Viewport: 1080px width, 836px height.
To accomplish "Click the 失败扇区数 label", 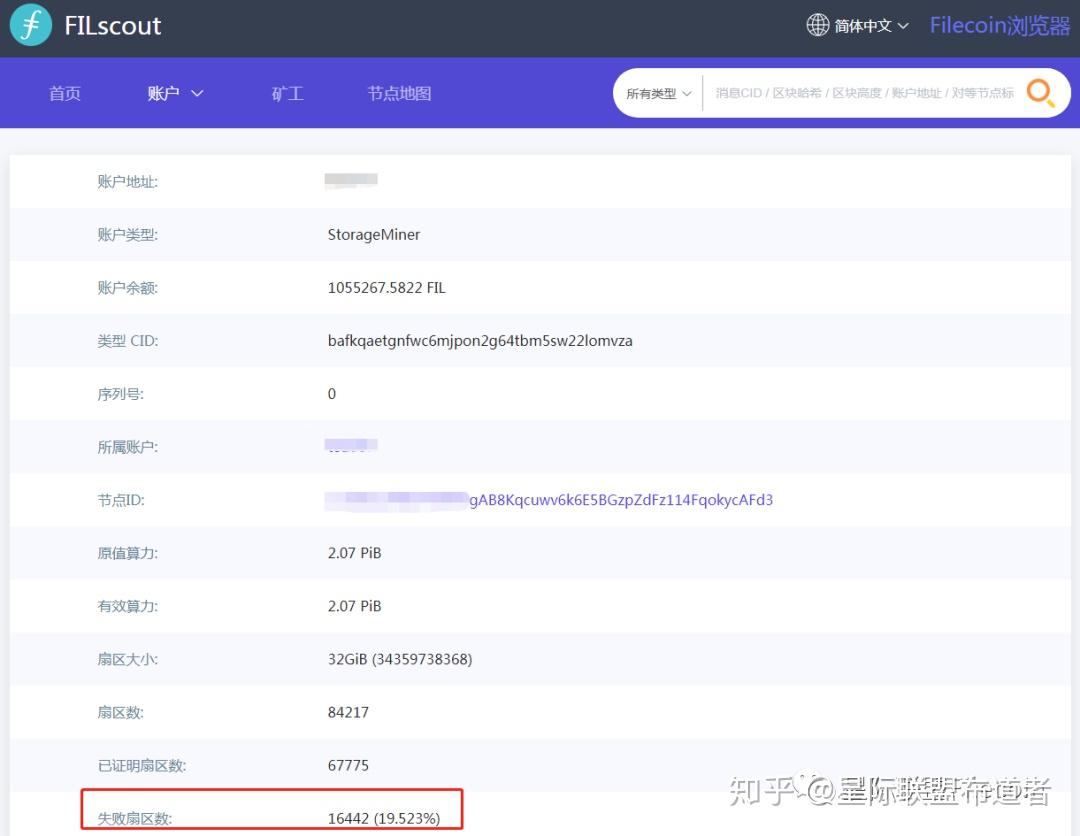I will pyautogui.click(x=134, y=818).
